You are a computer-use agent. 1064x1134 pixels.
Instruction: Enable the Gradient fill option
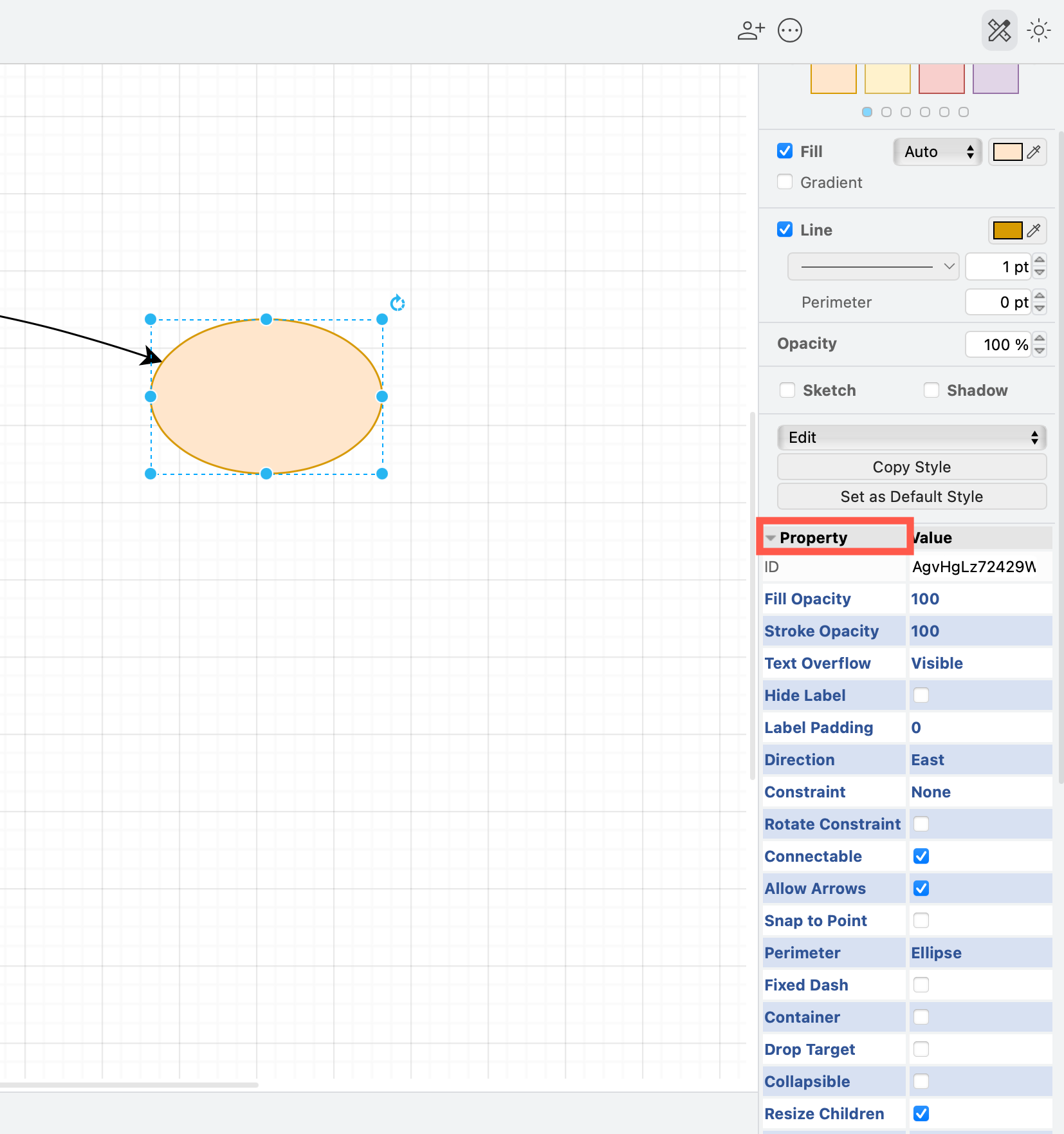coord(784,182)
